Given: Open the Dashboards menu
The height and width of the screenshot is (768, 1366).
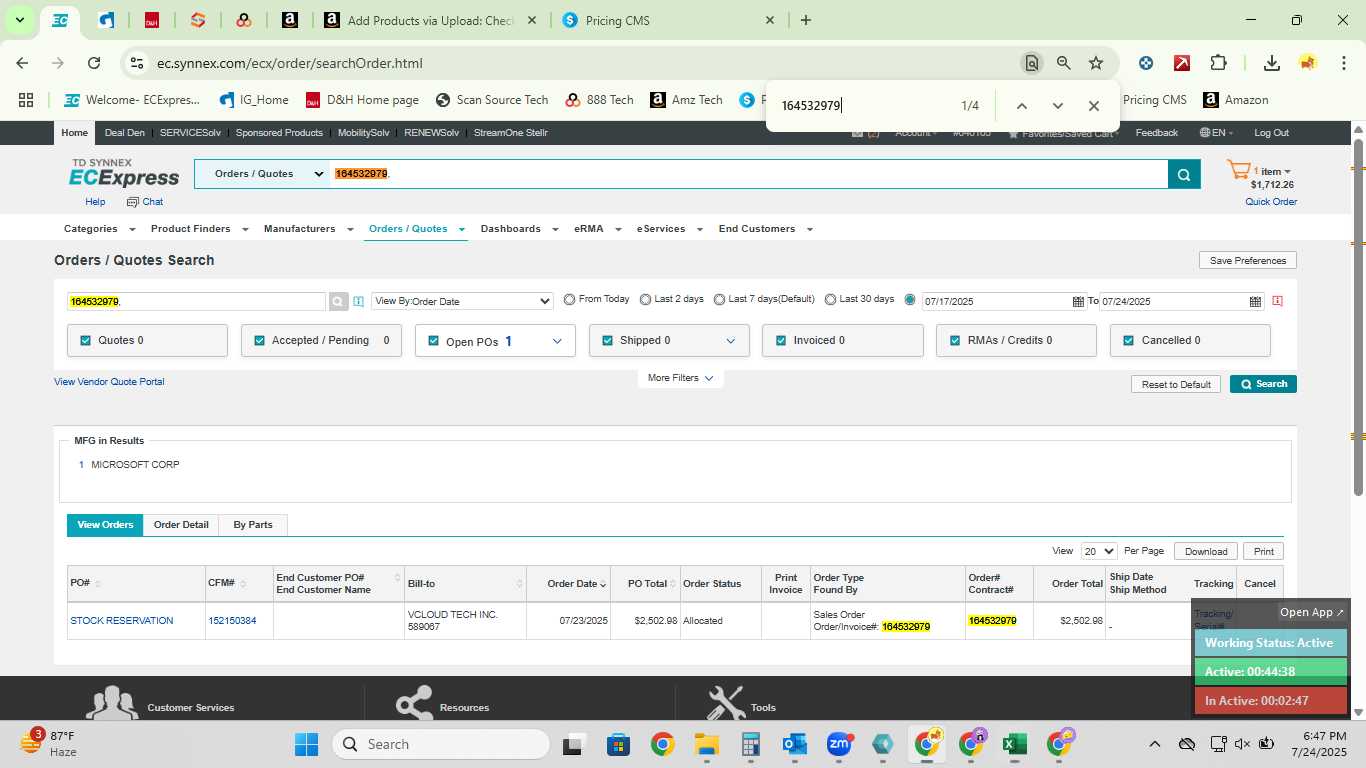Looking at the screenshot, I should (518, 229).
